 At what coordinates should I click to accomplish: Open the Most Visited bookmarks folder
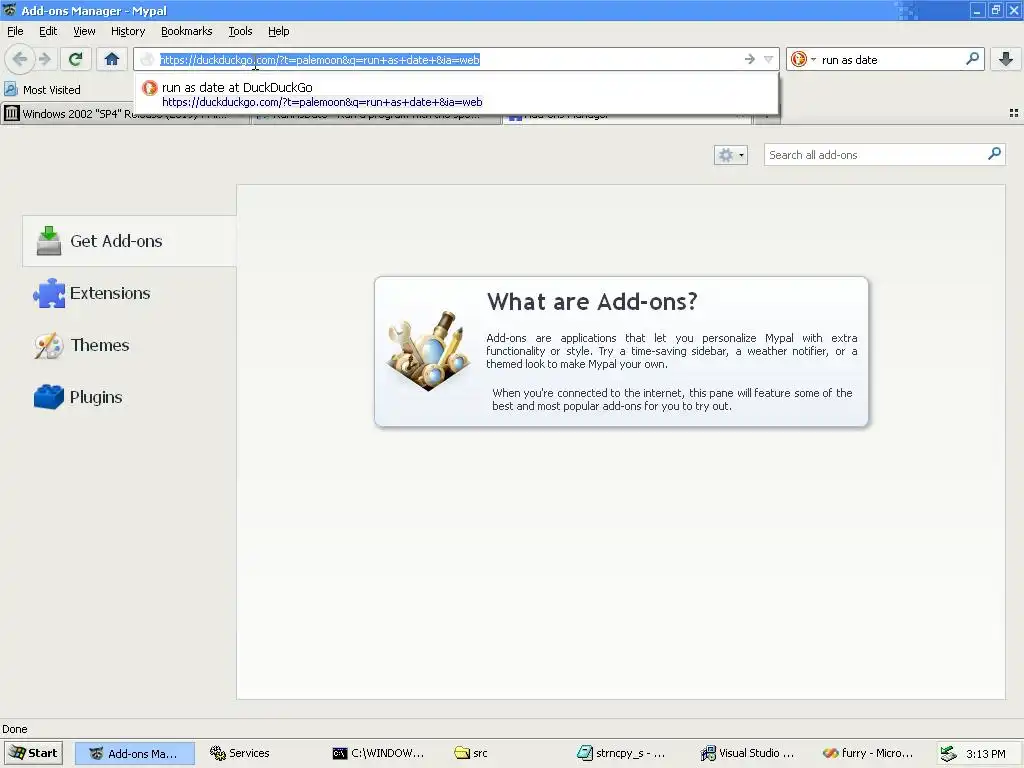coord(42,89)
